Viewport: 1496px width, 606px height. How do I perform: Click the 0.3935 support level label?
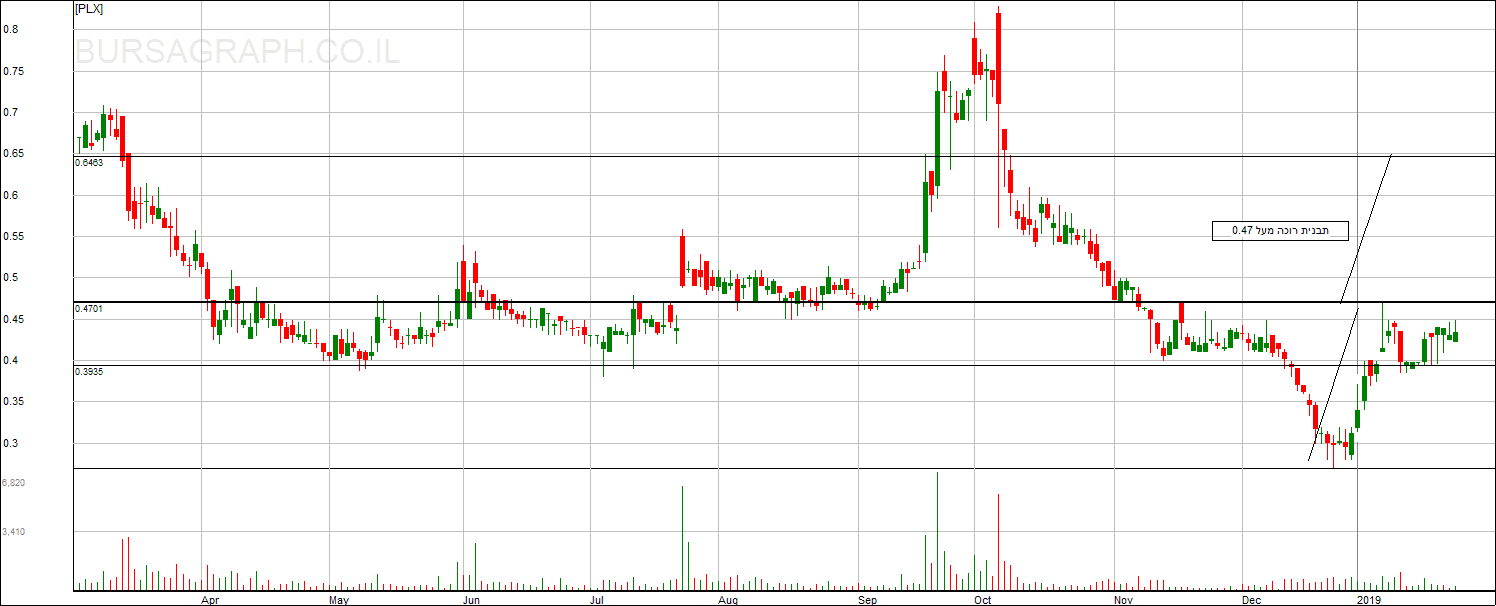(x=89, y=371)
